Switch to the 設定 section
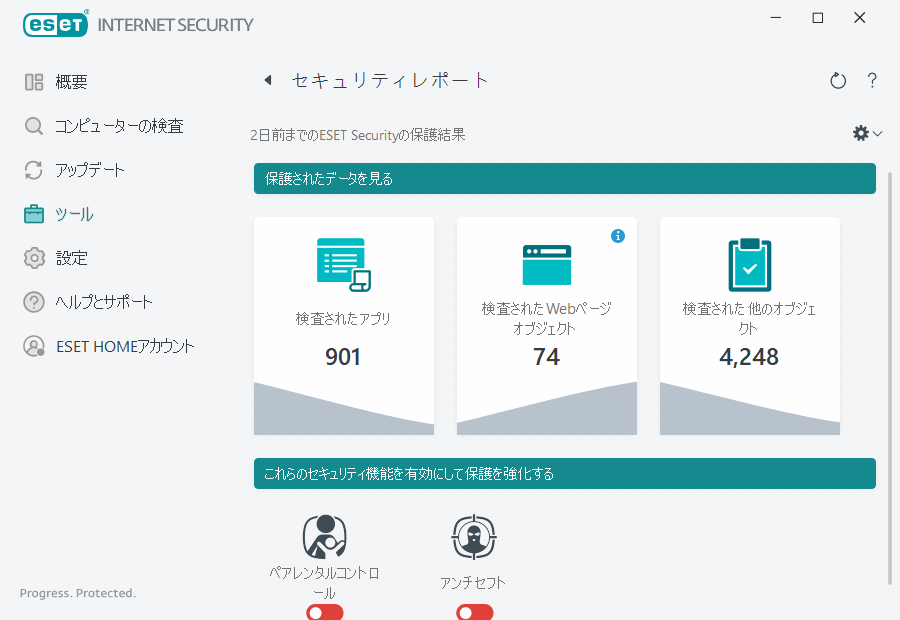 click(x=74, y=257)
